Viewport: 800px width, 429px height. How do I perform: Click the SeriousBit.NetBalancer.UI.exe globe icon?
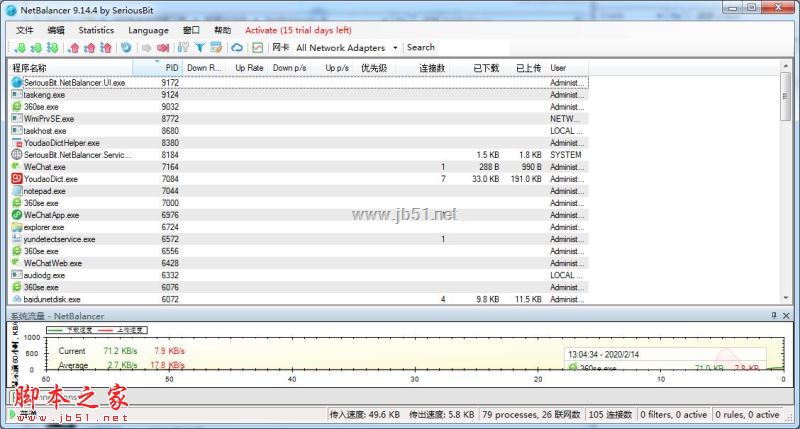pyautogui.click(x=17, y=82)
